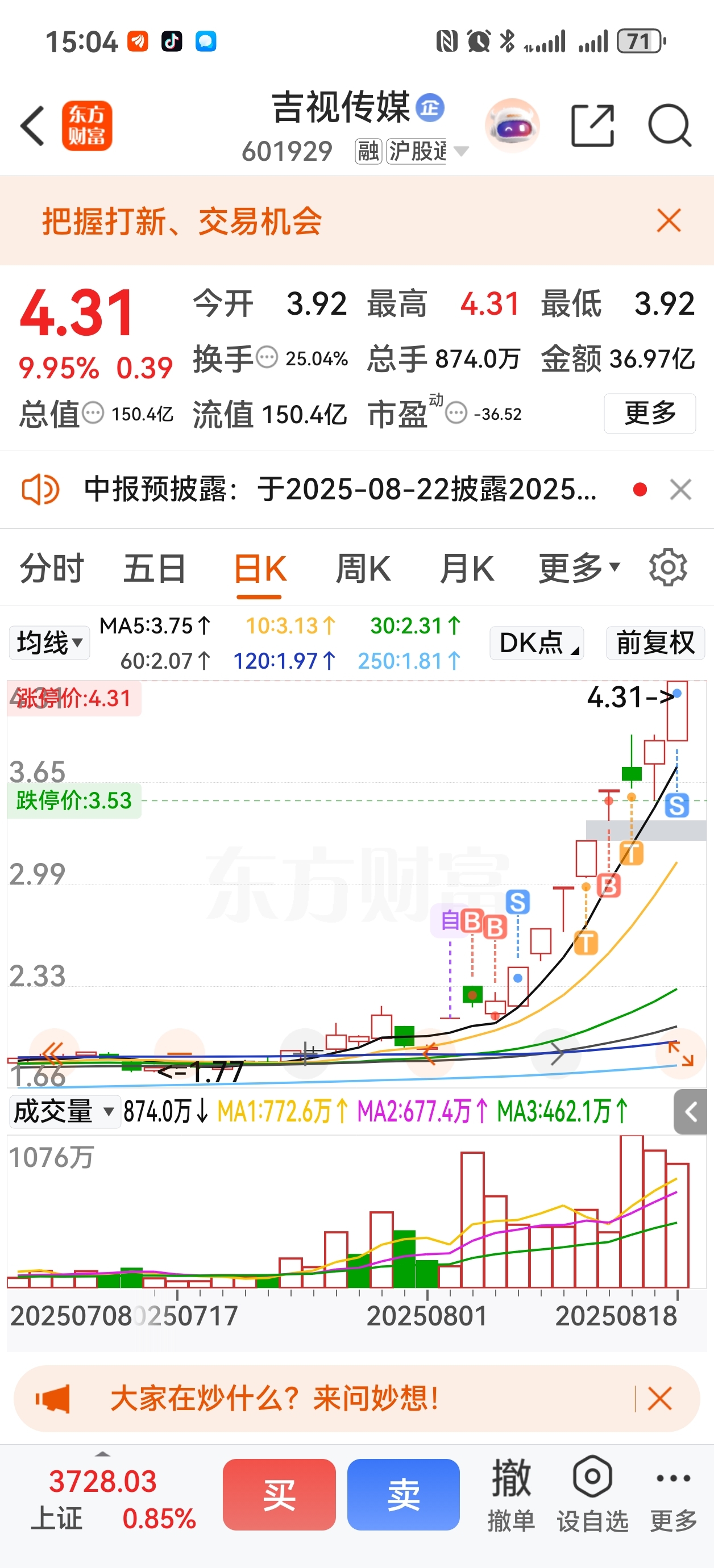
Task: Tap the MA1:772.6万 volume label
Action: [283, 1111]
